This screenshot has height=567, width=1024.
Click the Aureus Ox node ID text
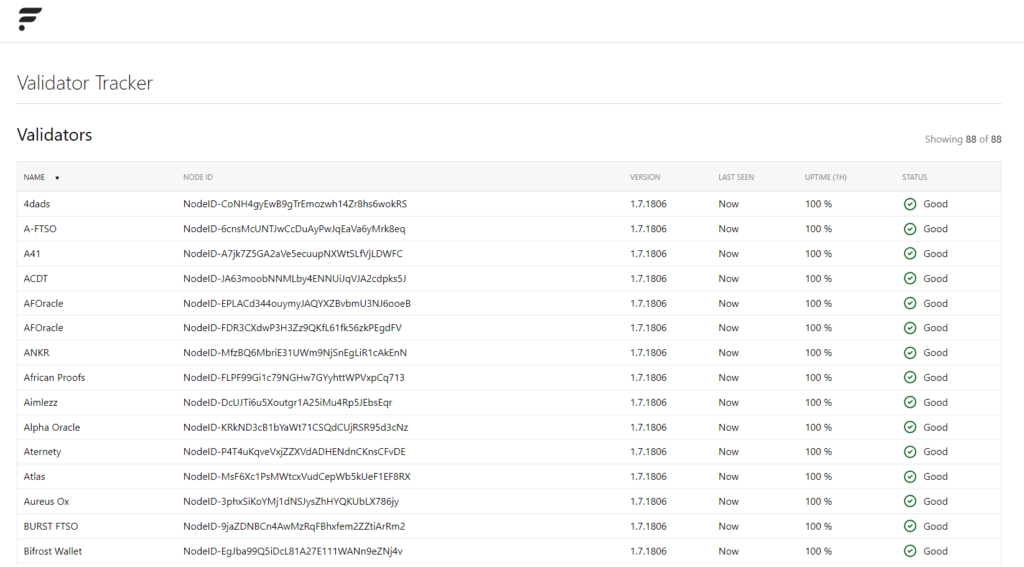[x=291, y=502]
